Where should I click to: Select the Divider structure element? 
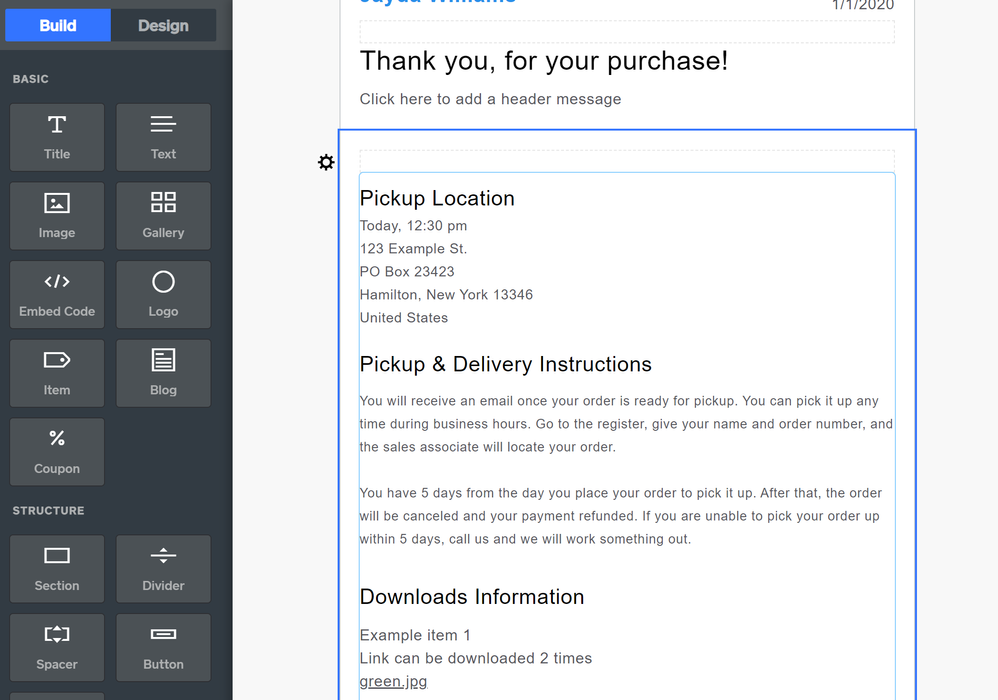point(163,569)
